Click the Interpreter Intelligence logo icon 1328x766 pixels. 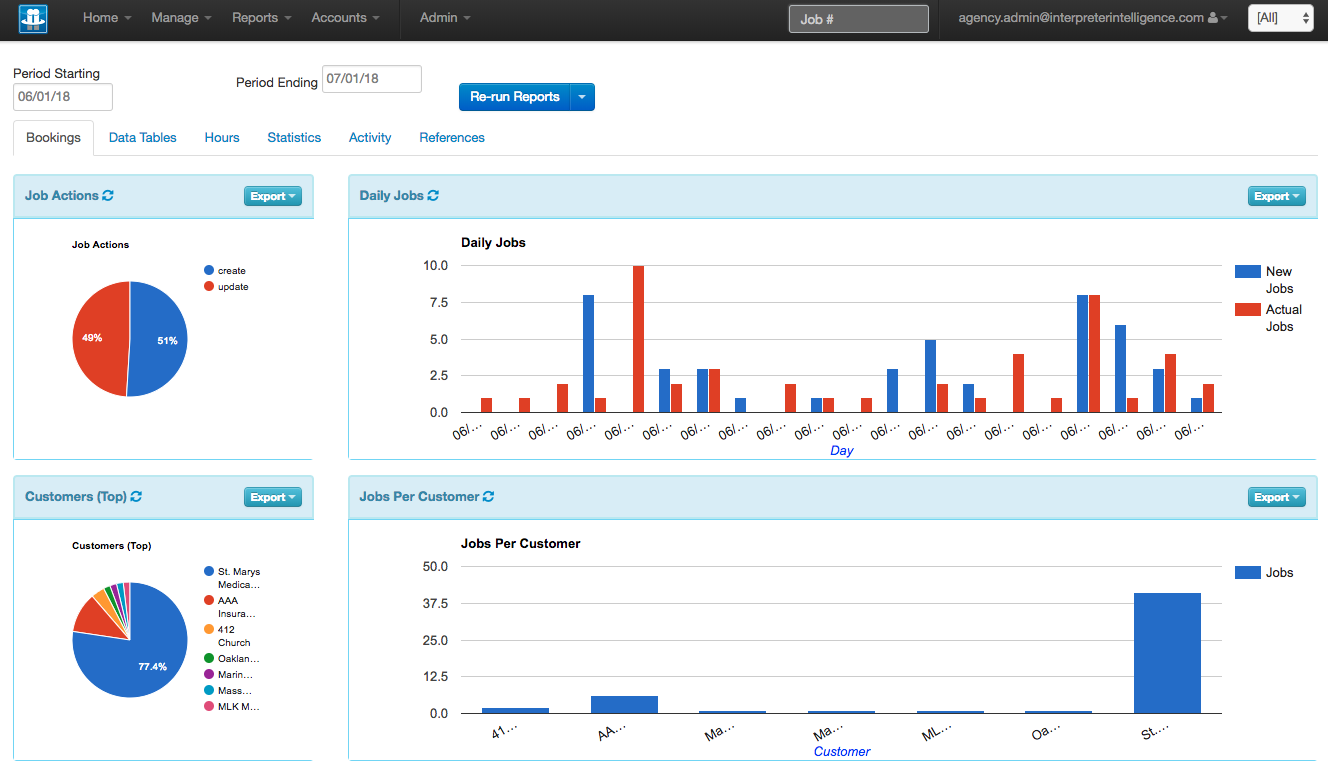pyautogui.click(x=33, y=19)
